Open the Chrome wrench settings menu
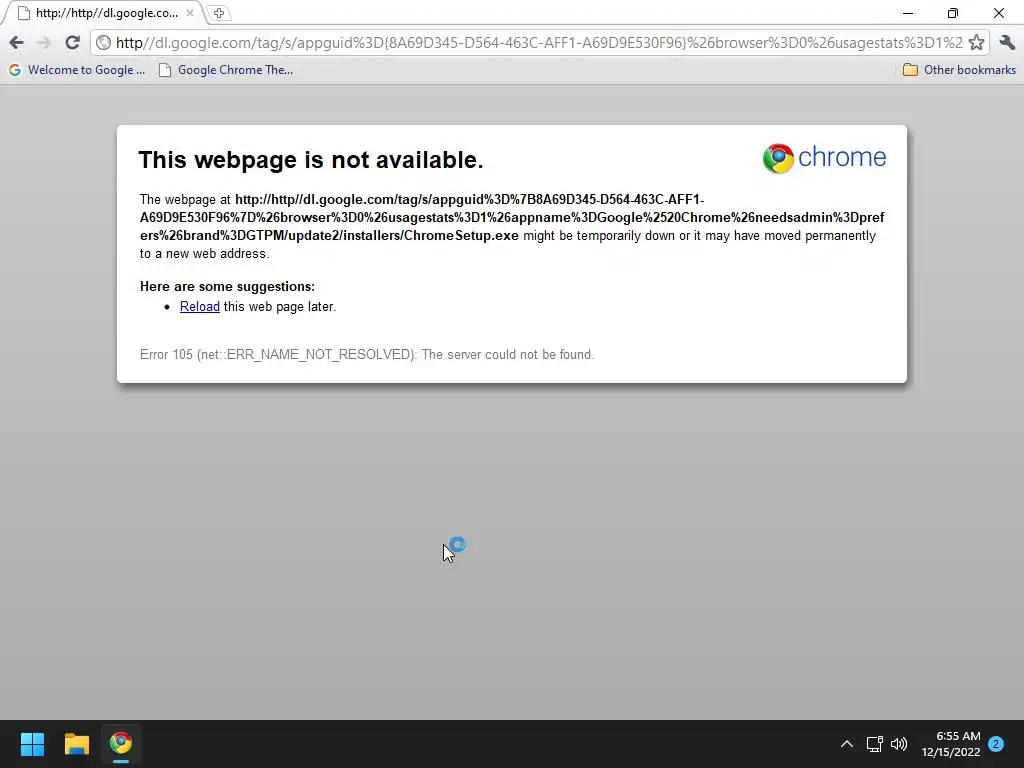This screenshot has width=1024, height=768. click(x=1007, y=43)
